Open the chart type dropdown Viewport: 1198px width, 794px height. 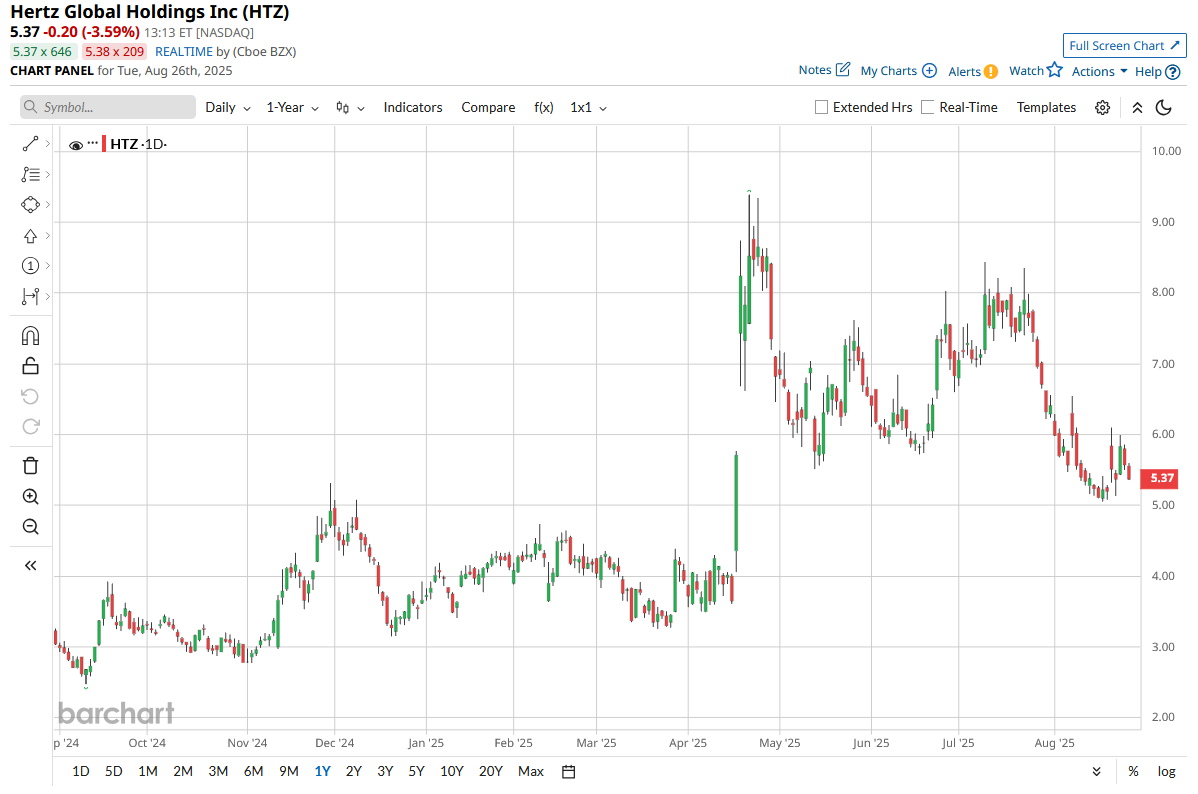pyautogui.click(x=350, y=108)
